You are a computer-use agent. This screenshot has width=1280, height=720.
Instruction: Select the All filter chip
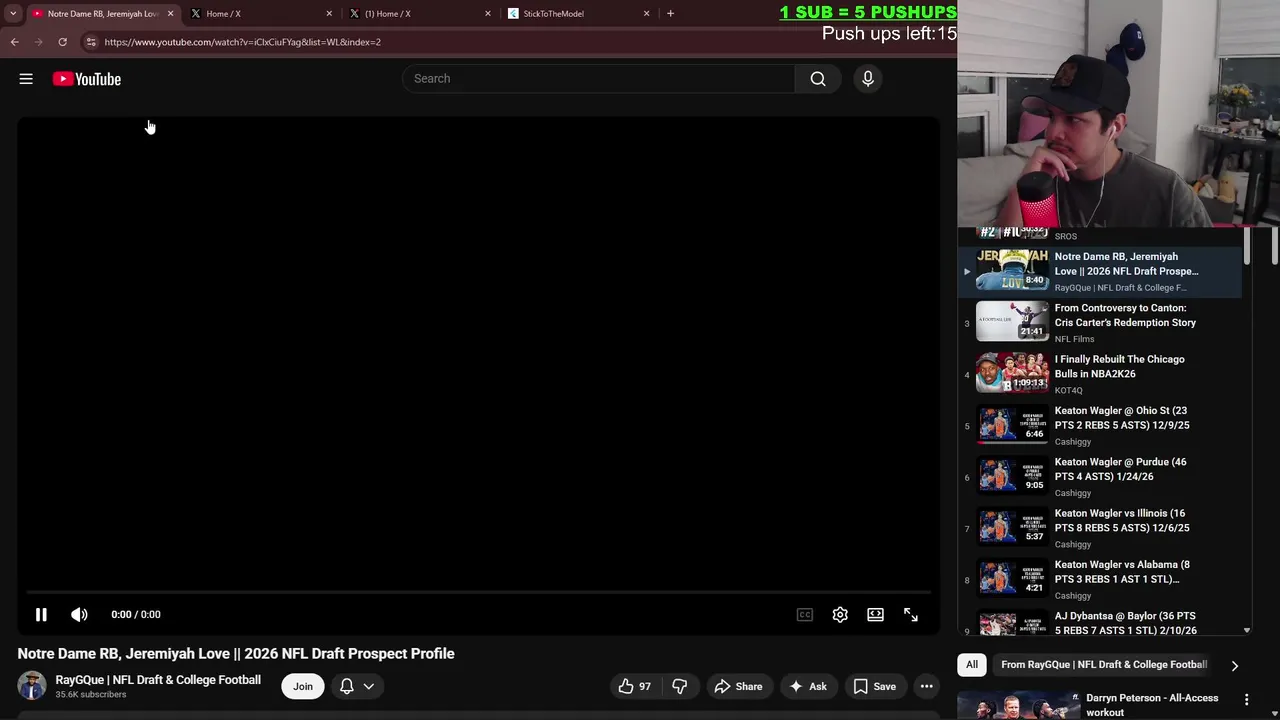[972, 664]
